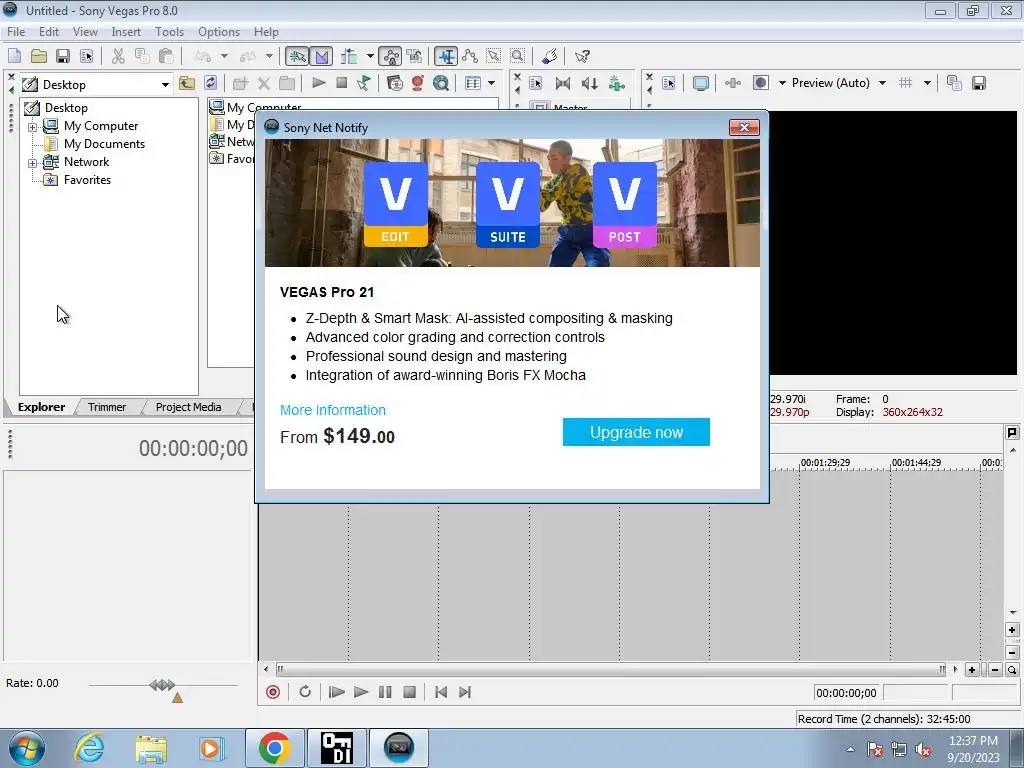Click the transport Pause button
This screenshot has width=1024, height=768.
pyautogui.click(x=385, y=692)
